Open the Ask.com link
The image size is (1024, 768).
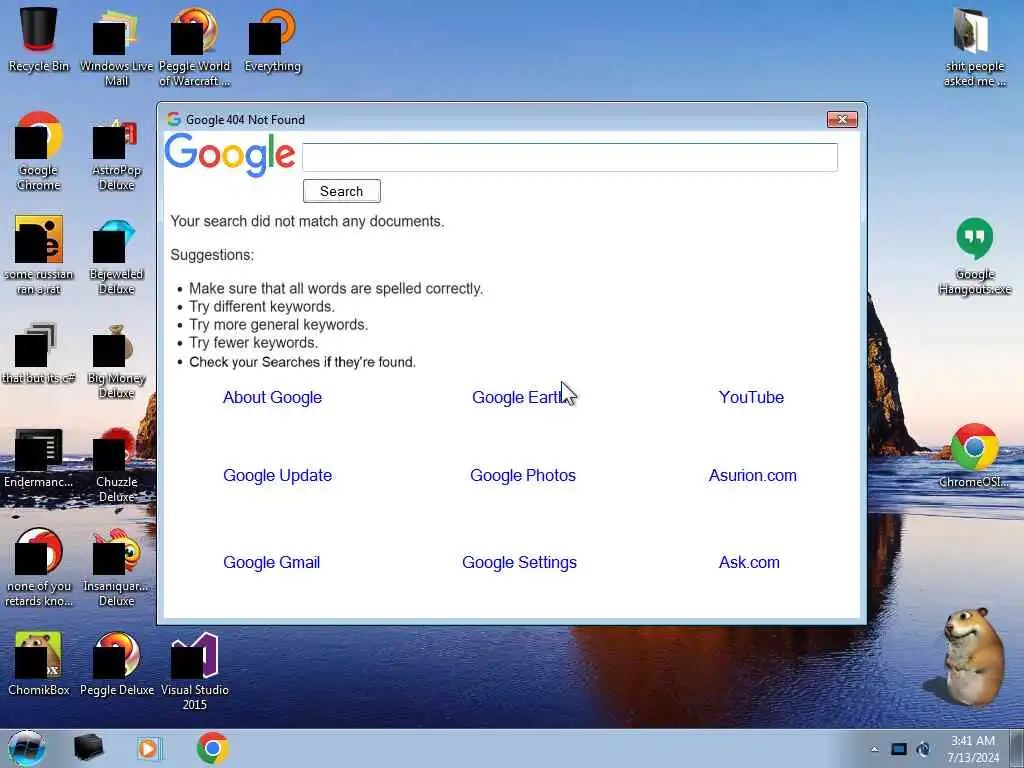click(749, 562)
